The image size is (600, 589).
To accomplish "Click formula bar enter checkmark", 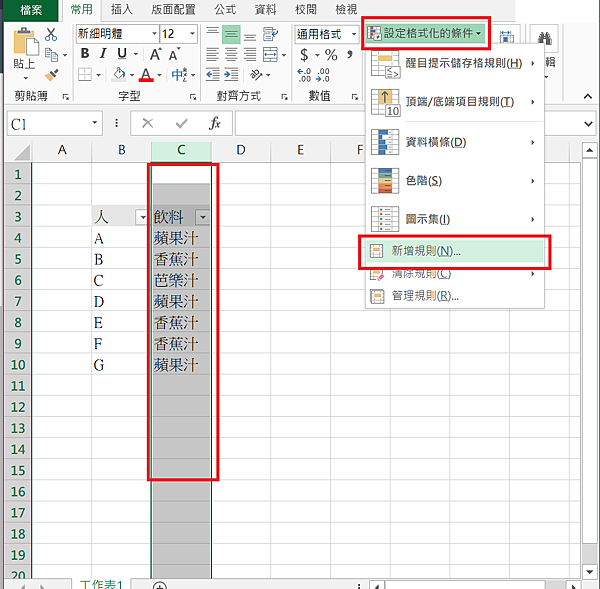I will pos(181,123).
